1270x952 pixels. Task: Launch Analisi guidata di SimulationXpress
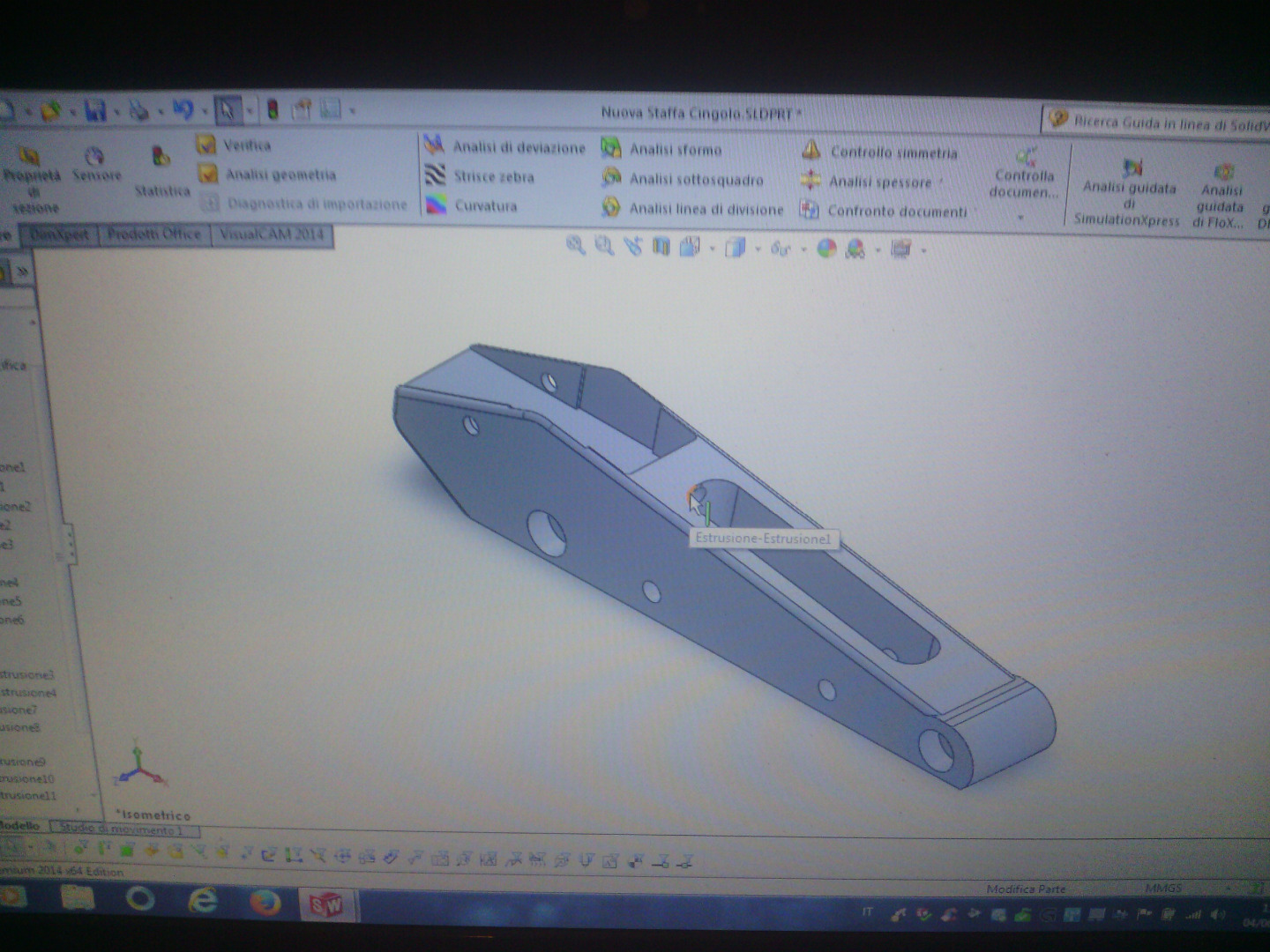[x=1128, y=193]
